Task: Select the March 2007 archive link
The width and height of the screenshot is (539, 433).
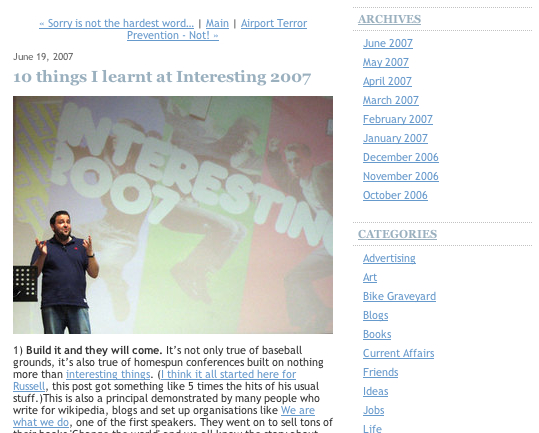Action: [x=391, y=100]
